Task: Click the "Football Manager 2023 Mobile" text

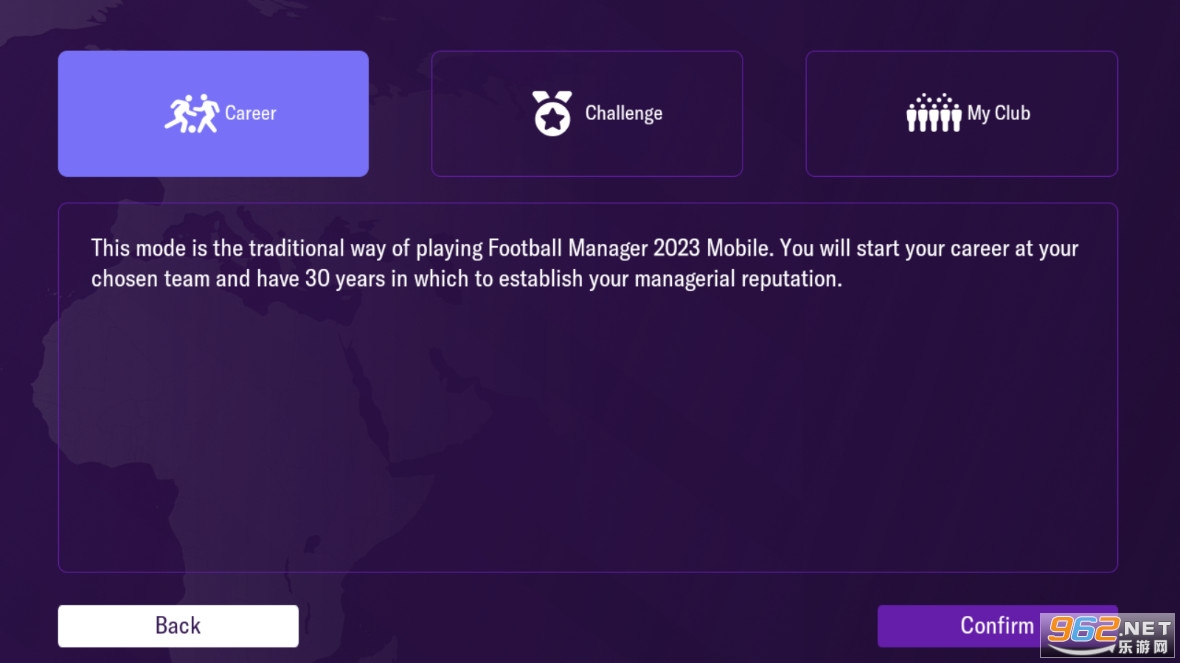Action: [631, 248]
